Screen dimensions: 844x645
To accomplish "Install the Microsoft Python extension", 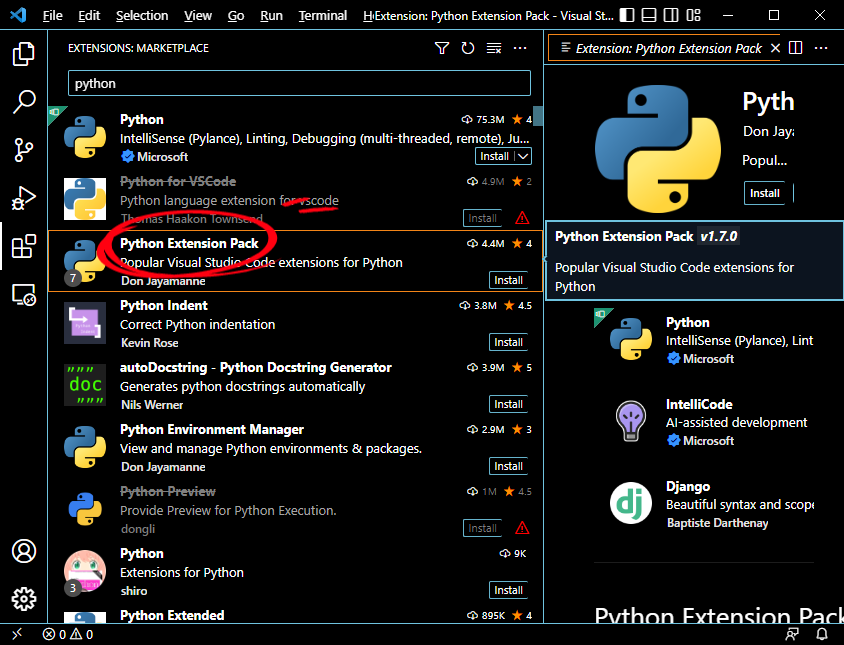I will (x=494, y=156).
